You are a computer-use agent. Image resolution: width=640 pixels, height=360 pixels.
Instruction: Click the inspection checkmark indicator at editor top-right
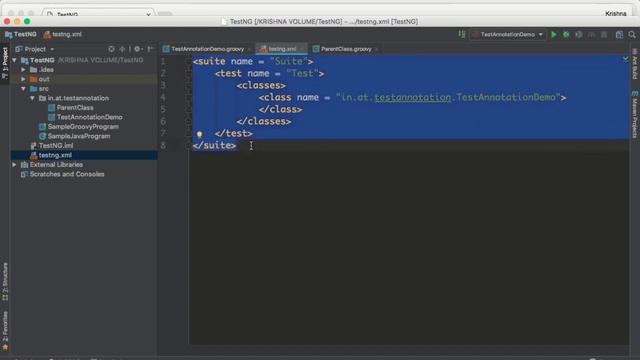(625, 60)
